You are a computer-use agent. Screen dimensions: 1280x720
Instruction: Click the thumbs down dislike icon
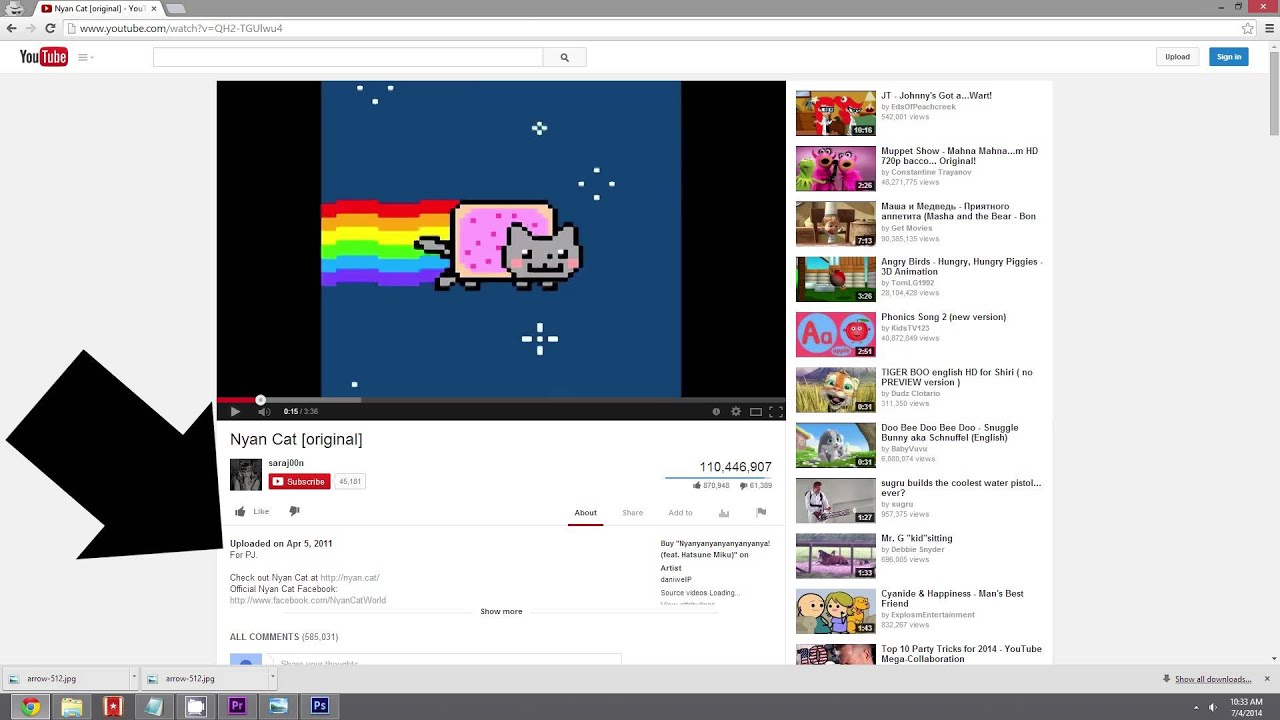[294, 511]
